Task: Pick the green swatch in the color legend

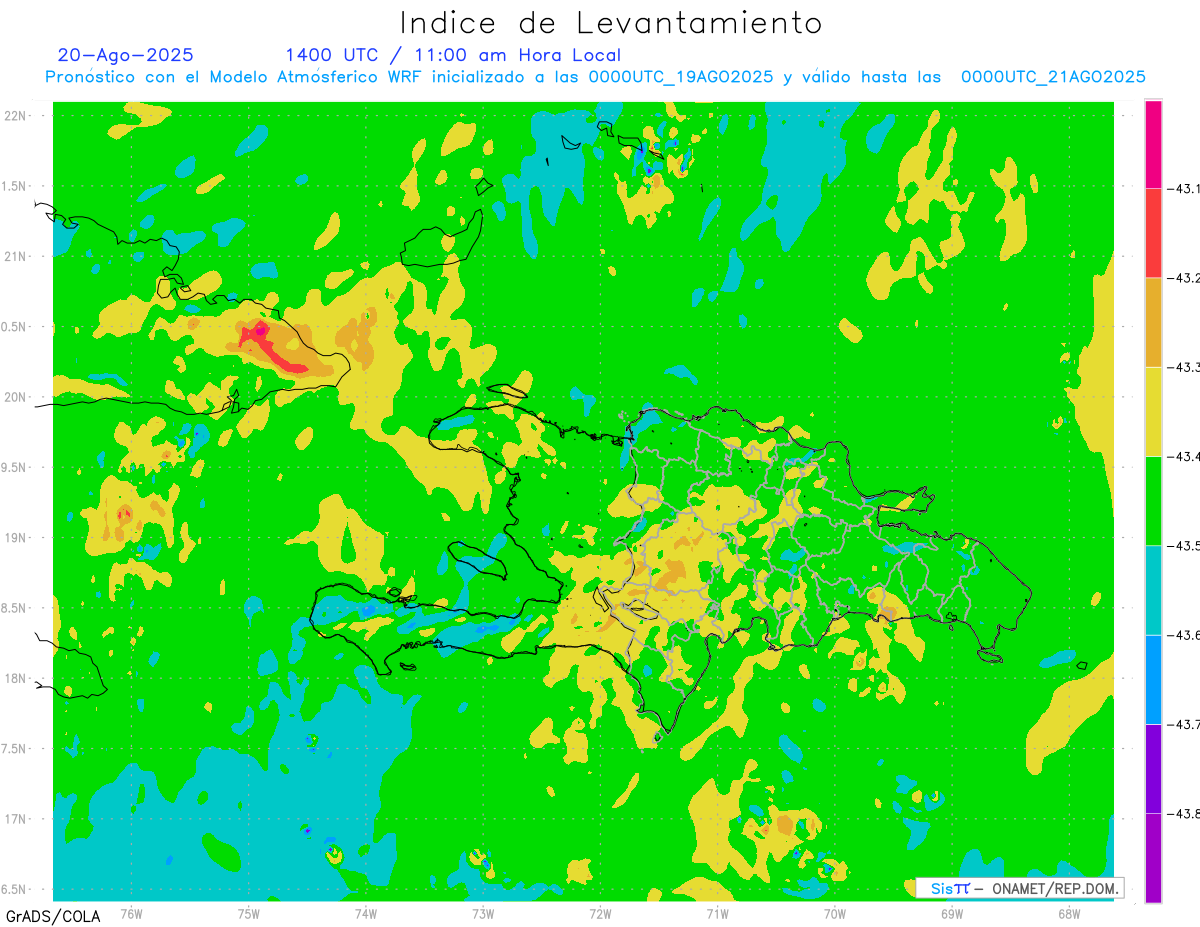Action: [x=1153, y=500]
